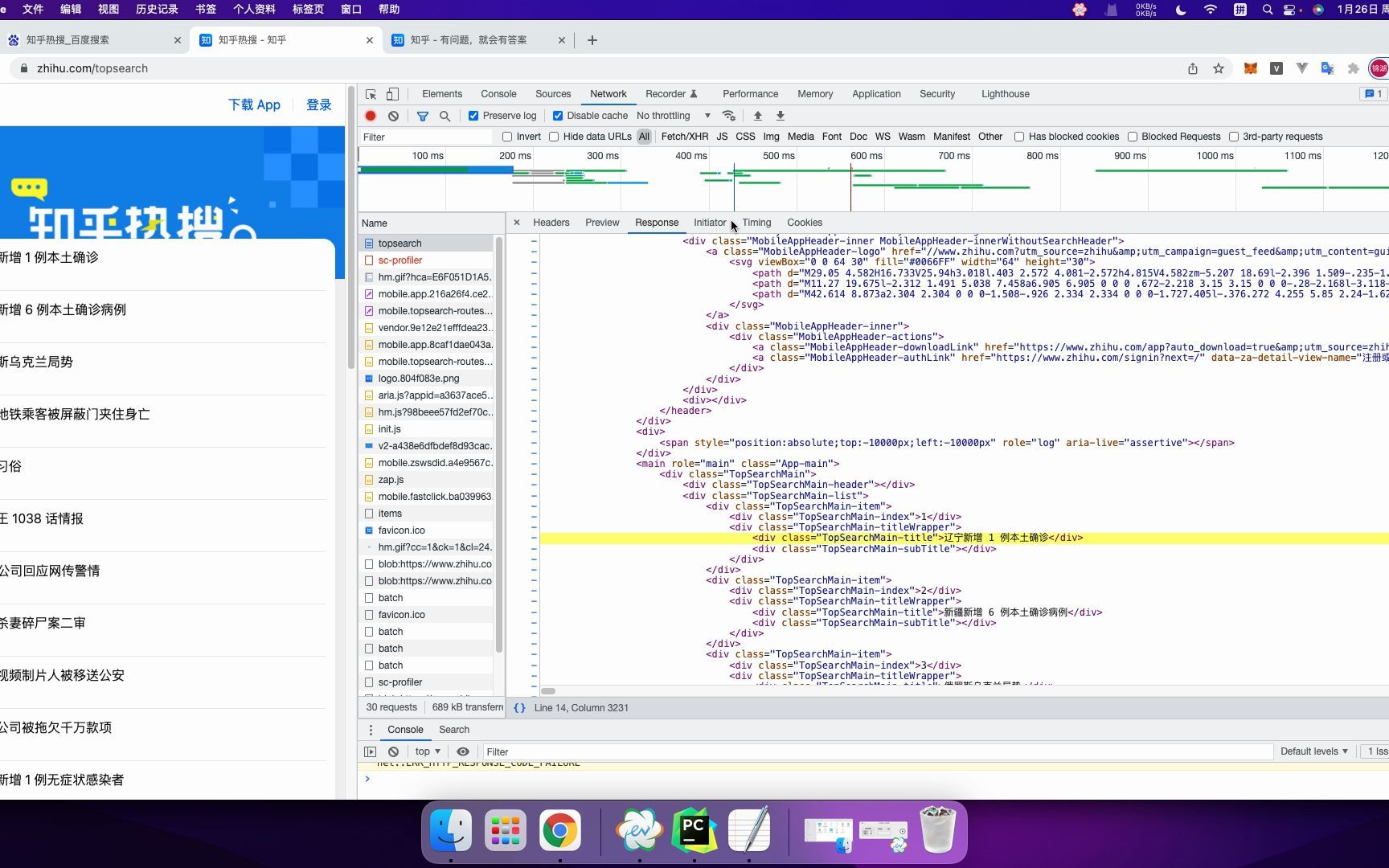Open the Timing tab
The width and height of the screenshot is (1389, 868).
(756, 223)
